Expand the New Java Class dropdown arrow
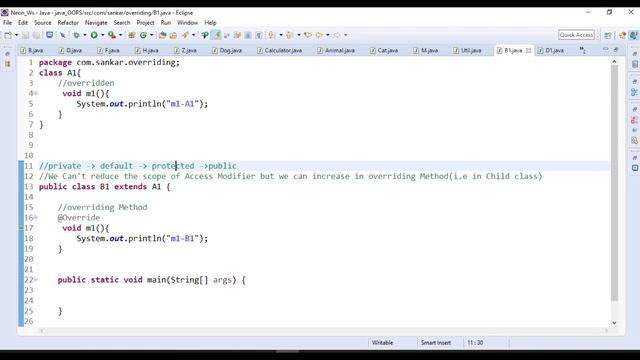Screen dimensions: 640x360 pos(151,35)
